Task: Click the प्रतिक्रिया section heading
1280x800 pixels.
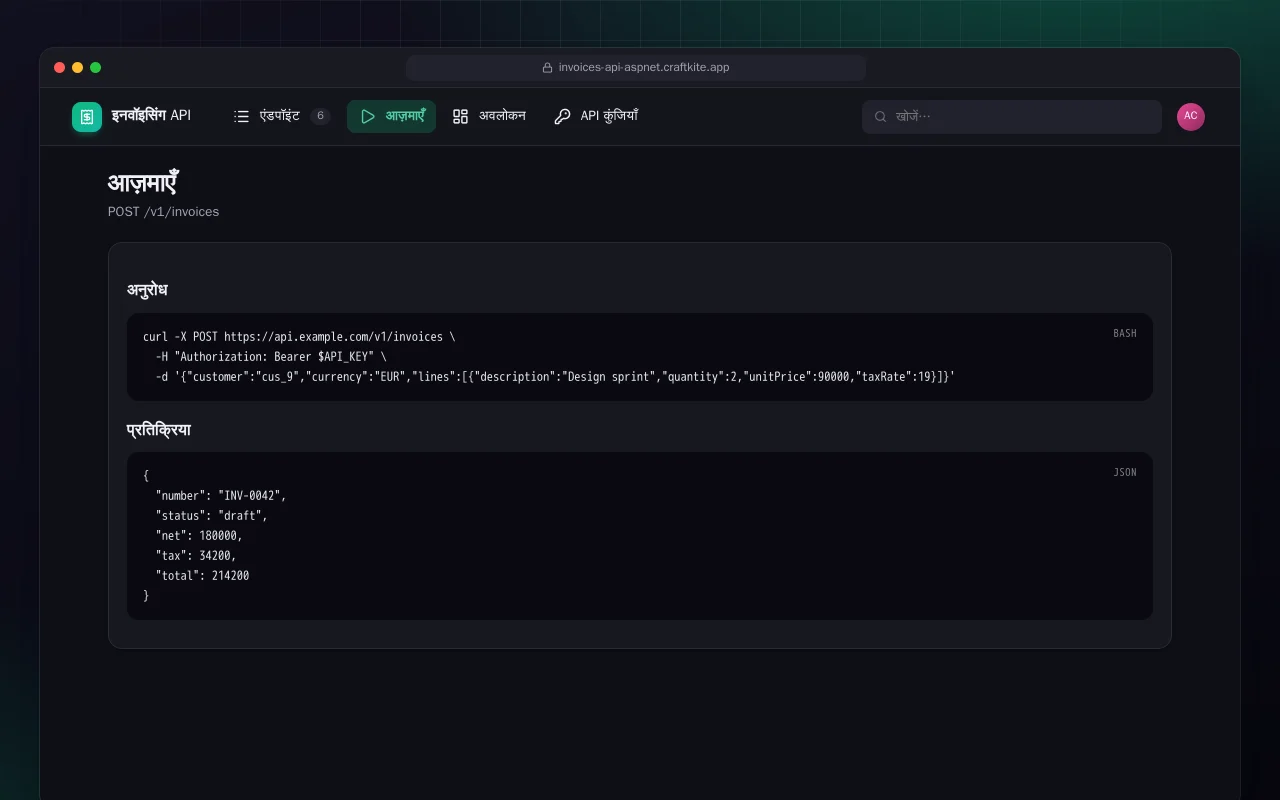Action: pyautogui.click(x=159, y=430)
